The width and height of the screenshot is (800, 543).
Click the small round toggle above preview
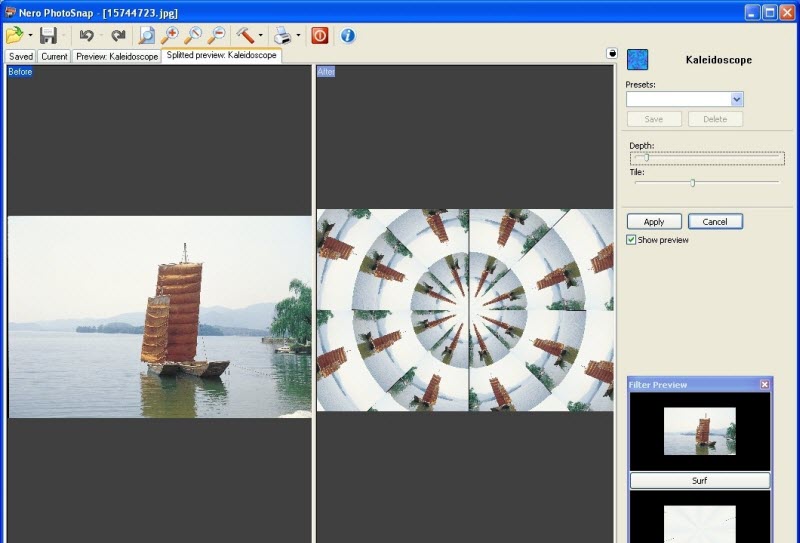tap(612, 53)
